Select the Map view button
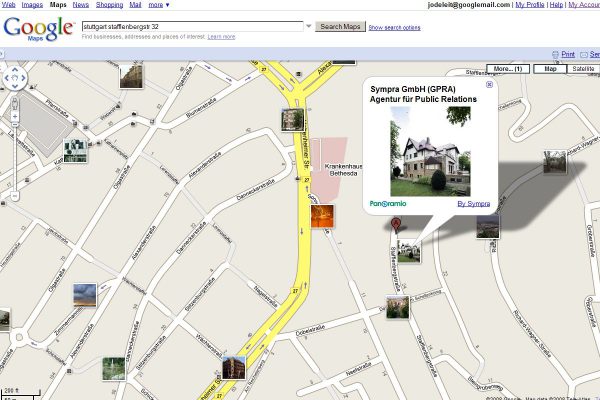Screen dimensions: 600x400 coord(548,69)
